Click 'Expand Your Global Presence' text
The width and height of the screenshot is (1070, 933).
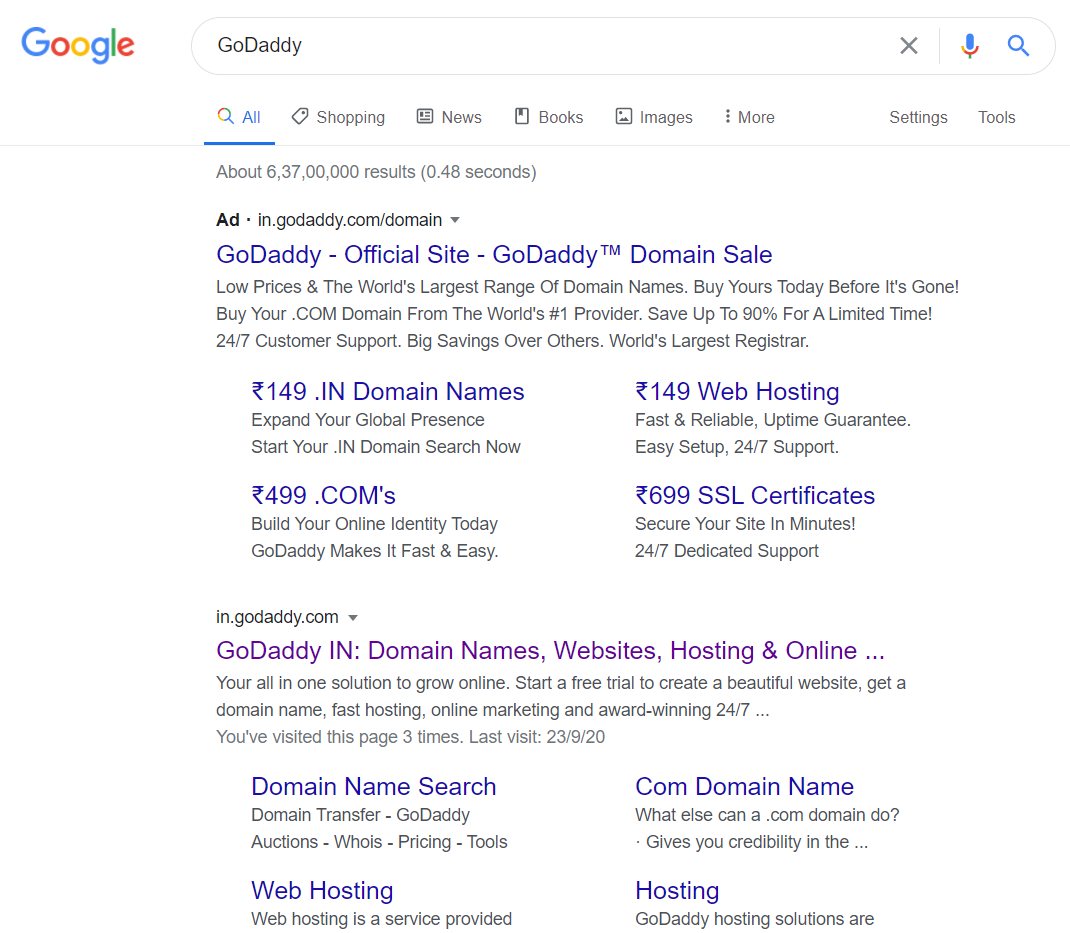coord(368,420)
